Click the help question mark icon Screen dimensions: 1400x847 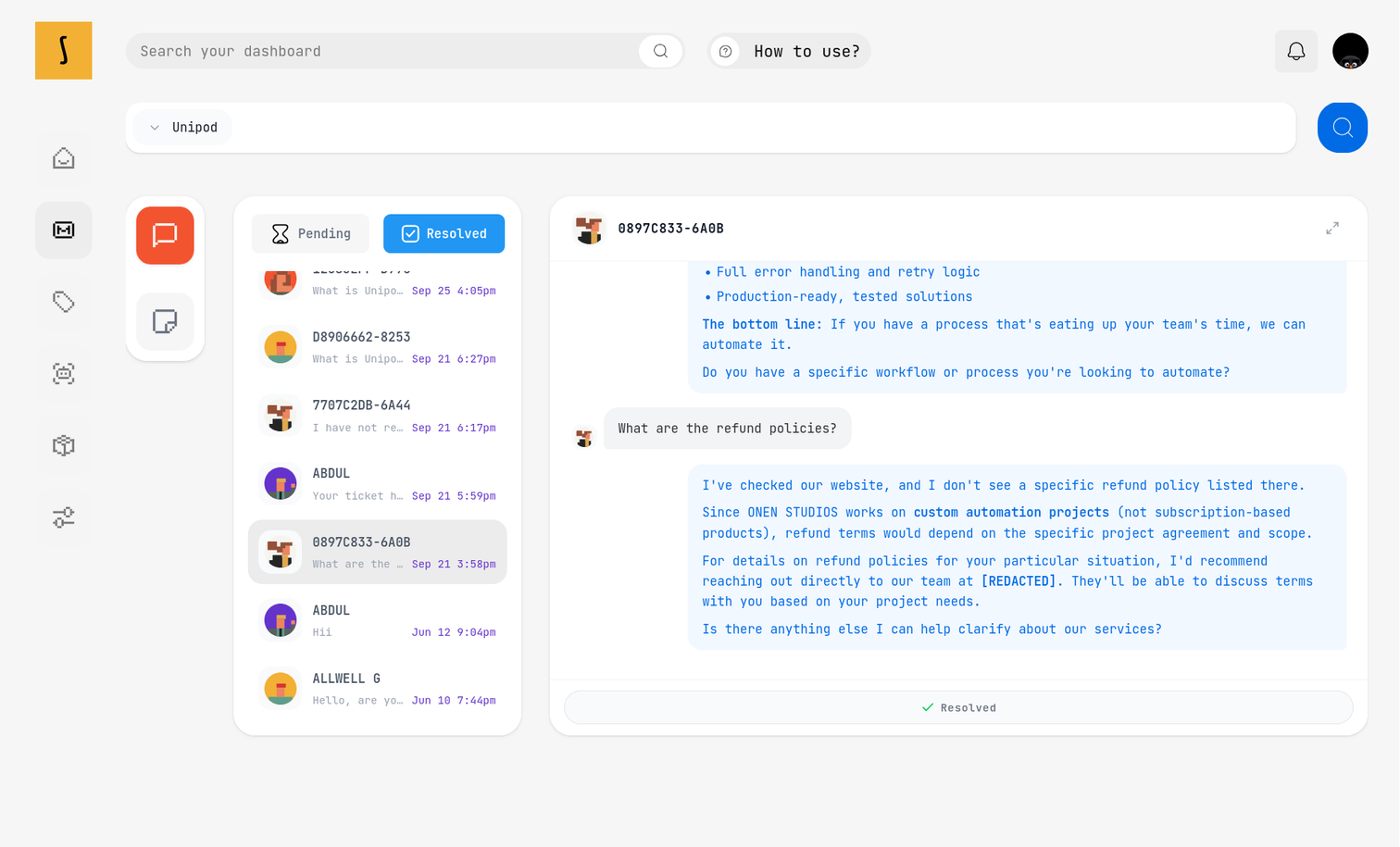(726, 52)
